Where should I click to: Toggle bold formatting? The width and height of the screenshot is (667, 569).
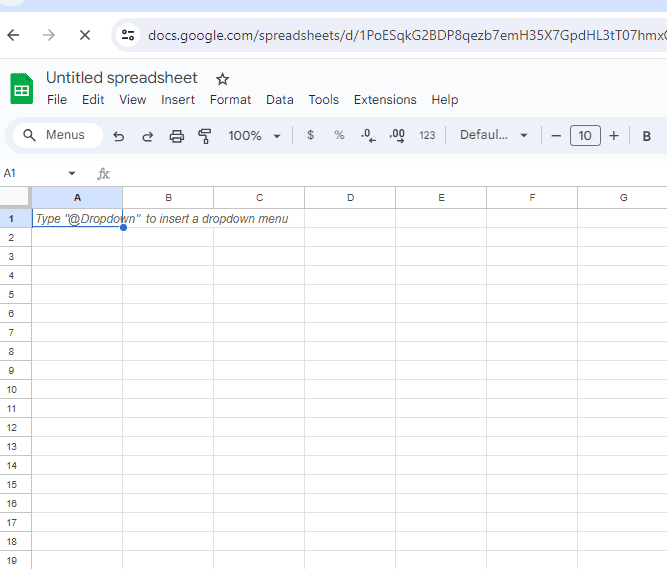pos(646,136)
